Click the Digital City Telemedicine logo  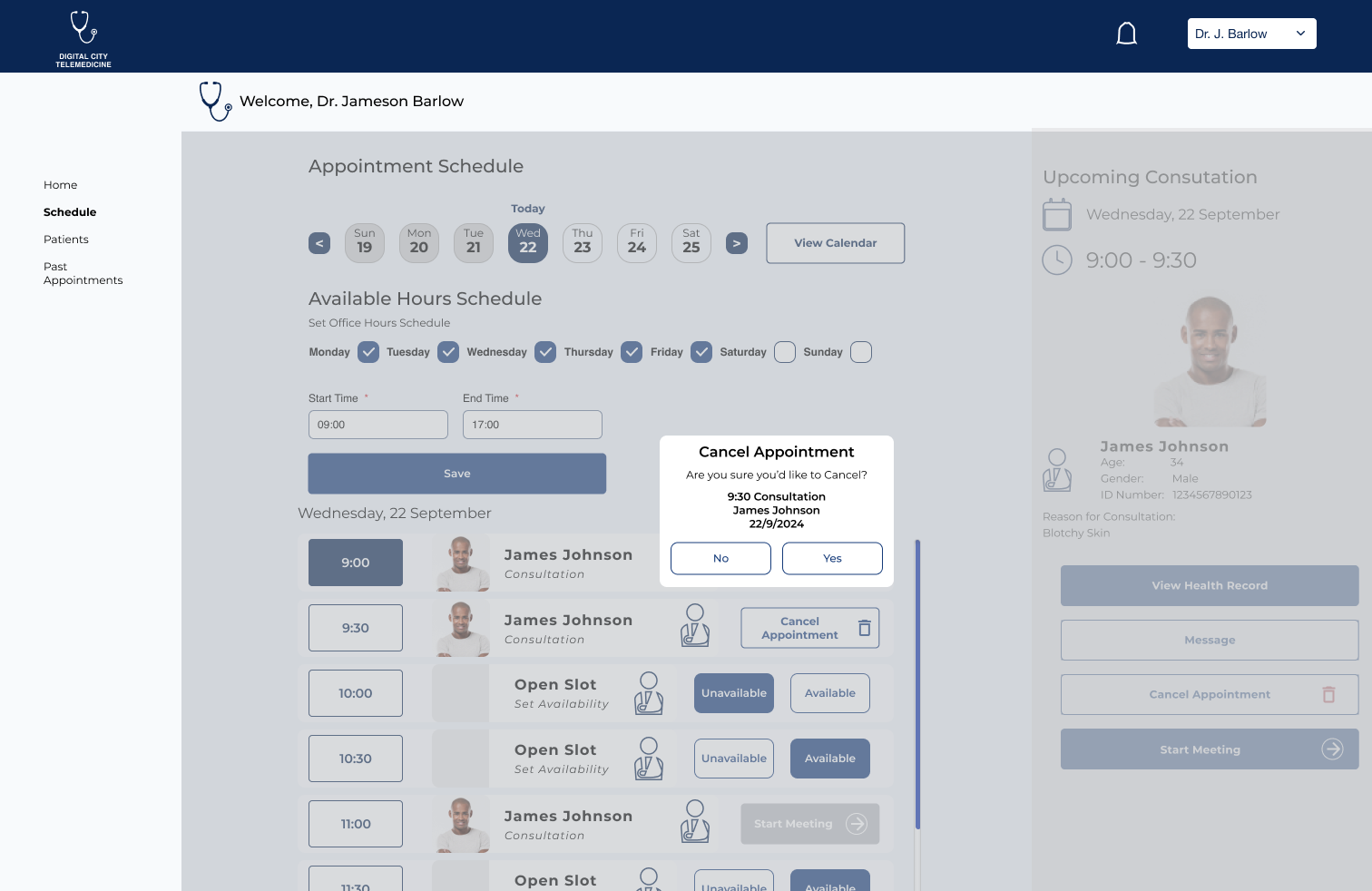tap(83, 38)
